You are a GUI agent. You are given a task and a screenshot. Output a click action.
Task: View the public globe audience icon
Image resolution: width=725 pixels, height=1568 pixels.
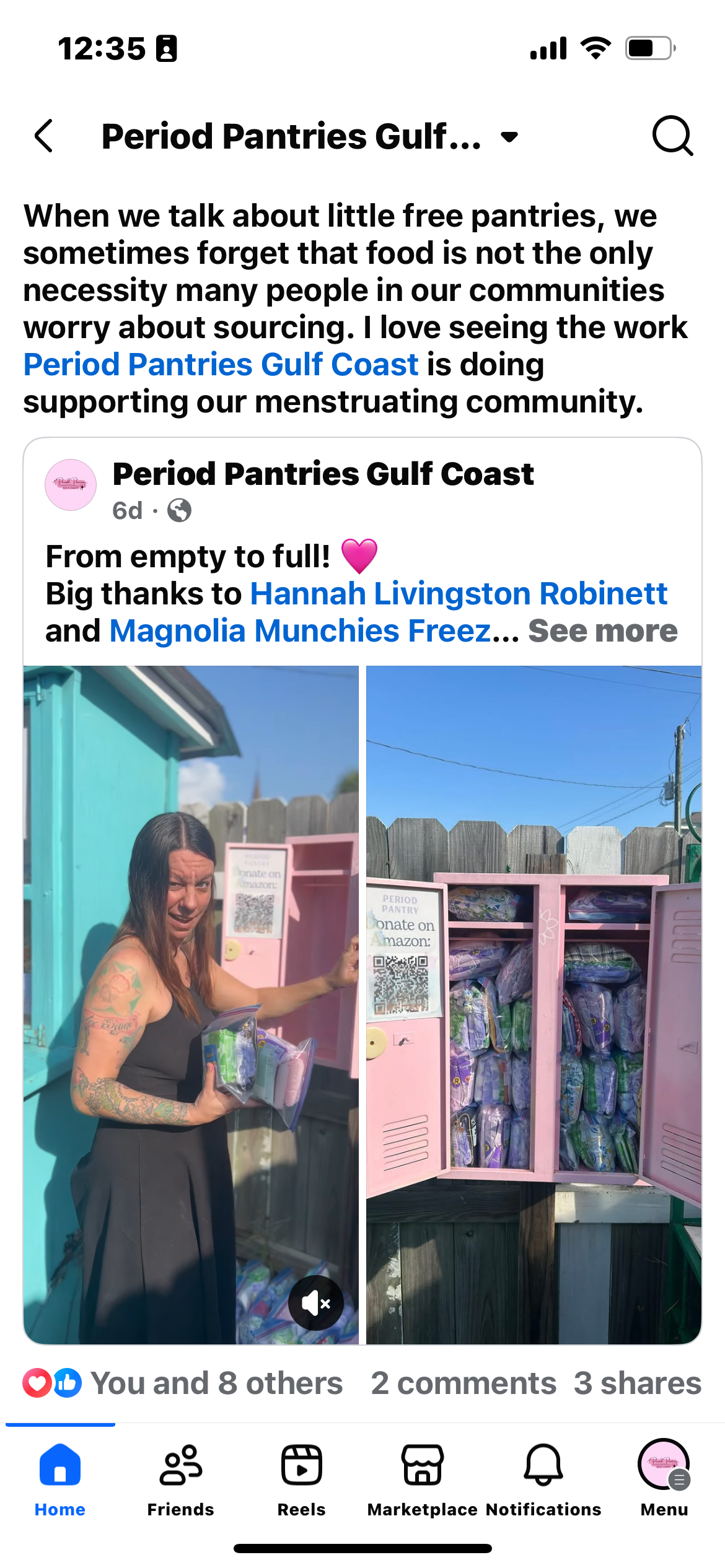pyautogui.click(x=179, y=510)
